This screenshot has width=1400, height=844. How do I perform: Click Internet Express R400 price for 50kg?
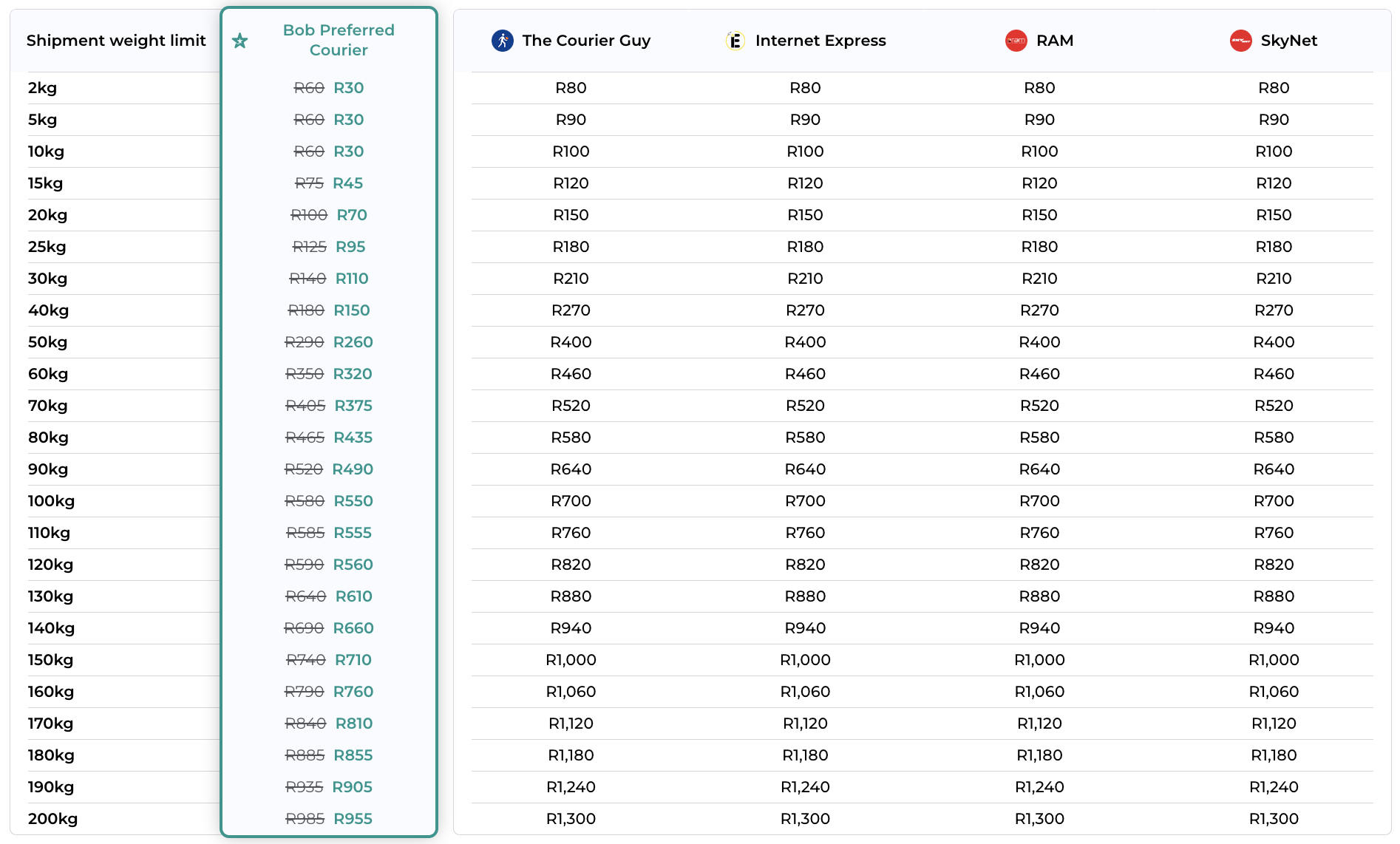805,342
